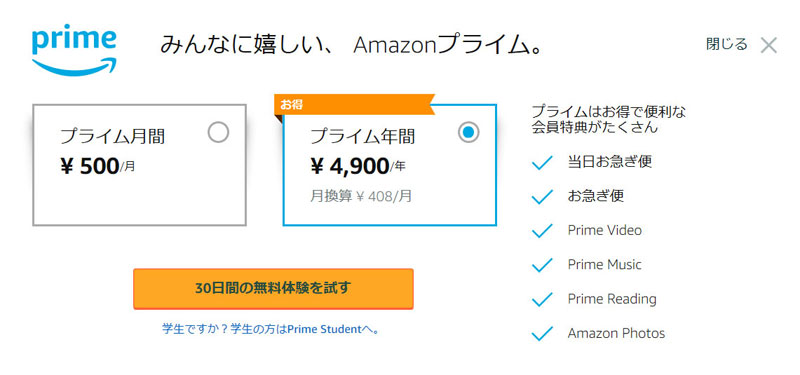Click the checkmark beside Amazon Photos
The image size is (800, 375).
542,334
